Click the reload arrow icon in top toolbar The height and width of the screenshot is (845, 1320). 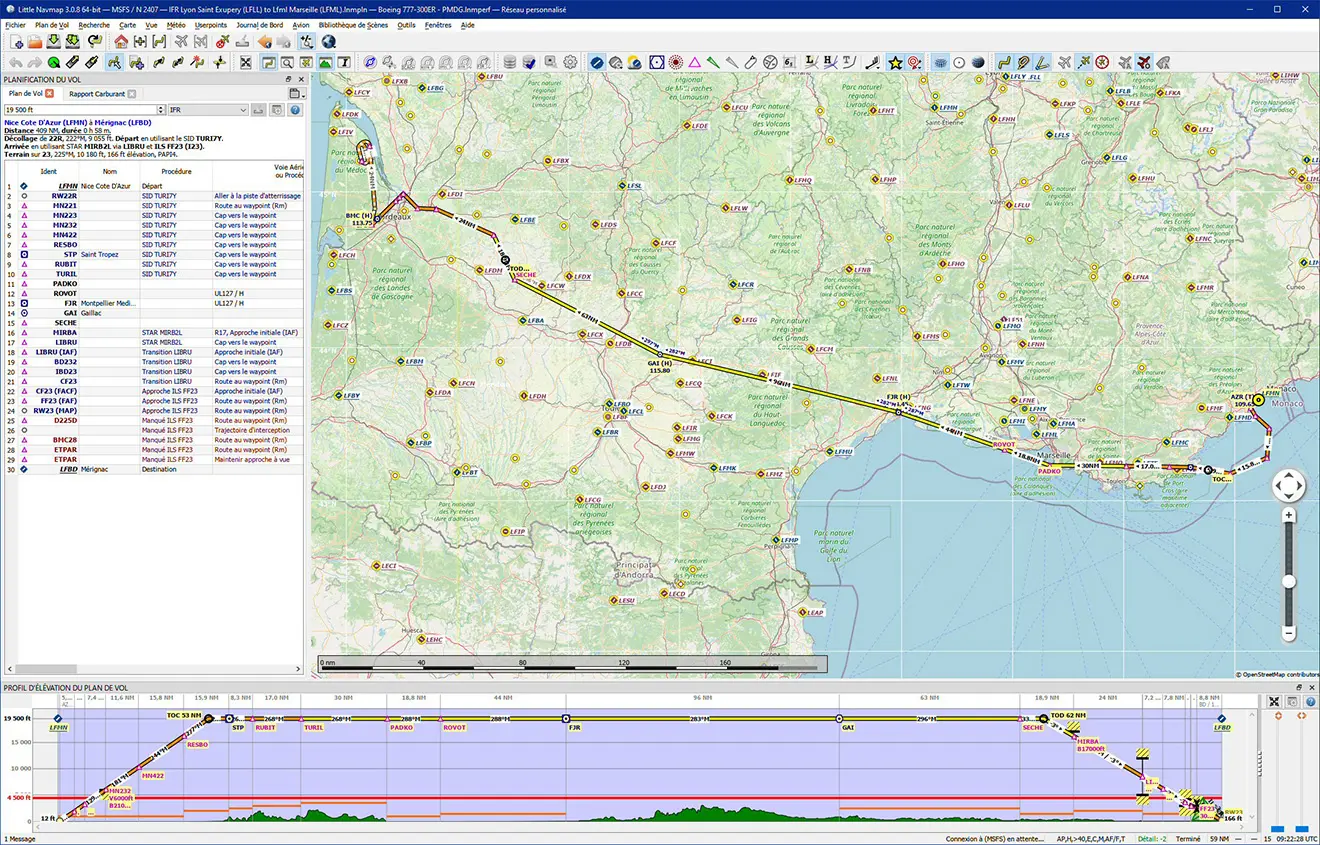94,41
